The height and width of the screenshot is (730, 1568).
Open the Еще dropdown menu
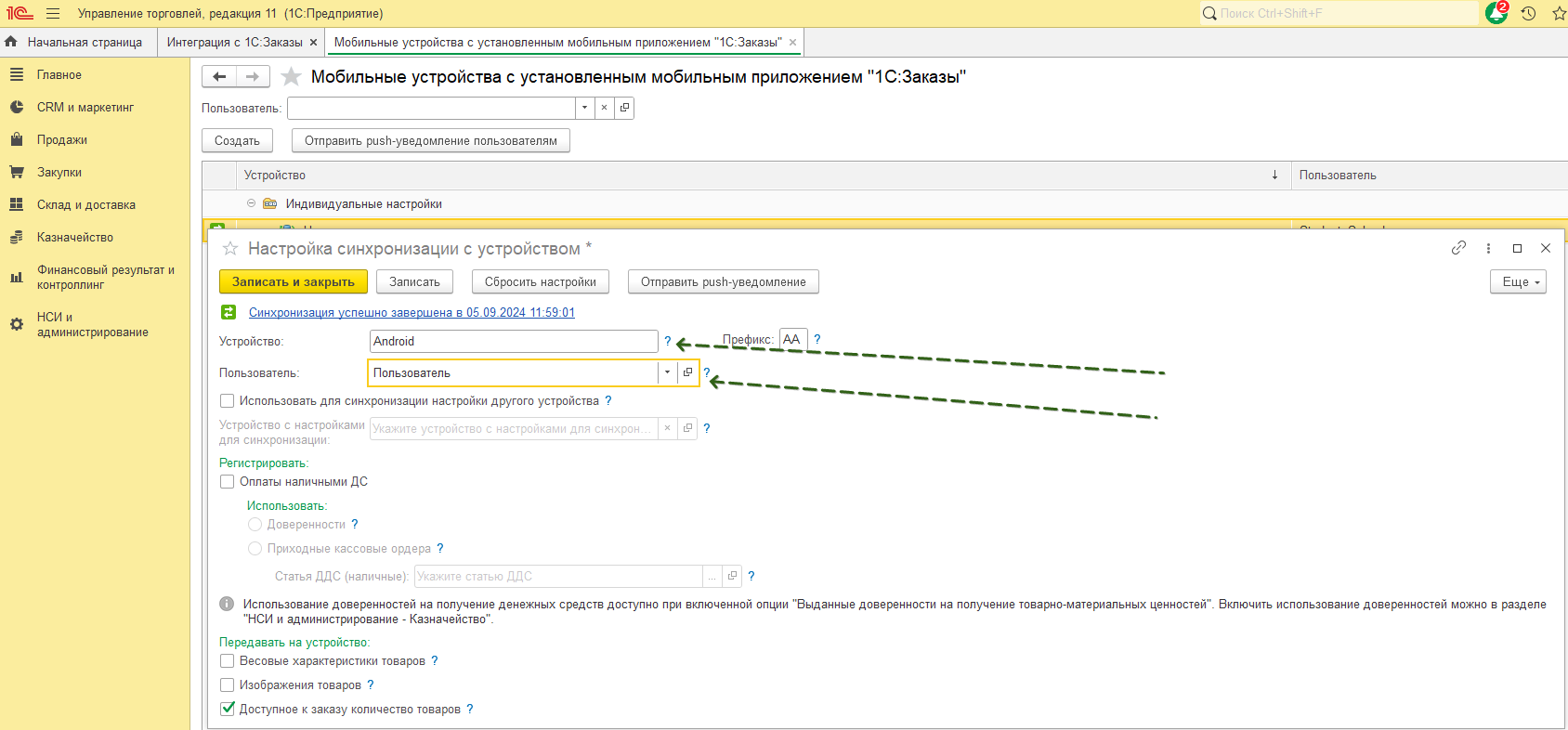click(x=1518, y=282)
